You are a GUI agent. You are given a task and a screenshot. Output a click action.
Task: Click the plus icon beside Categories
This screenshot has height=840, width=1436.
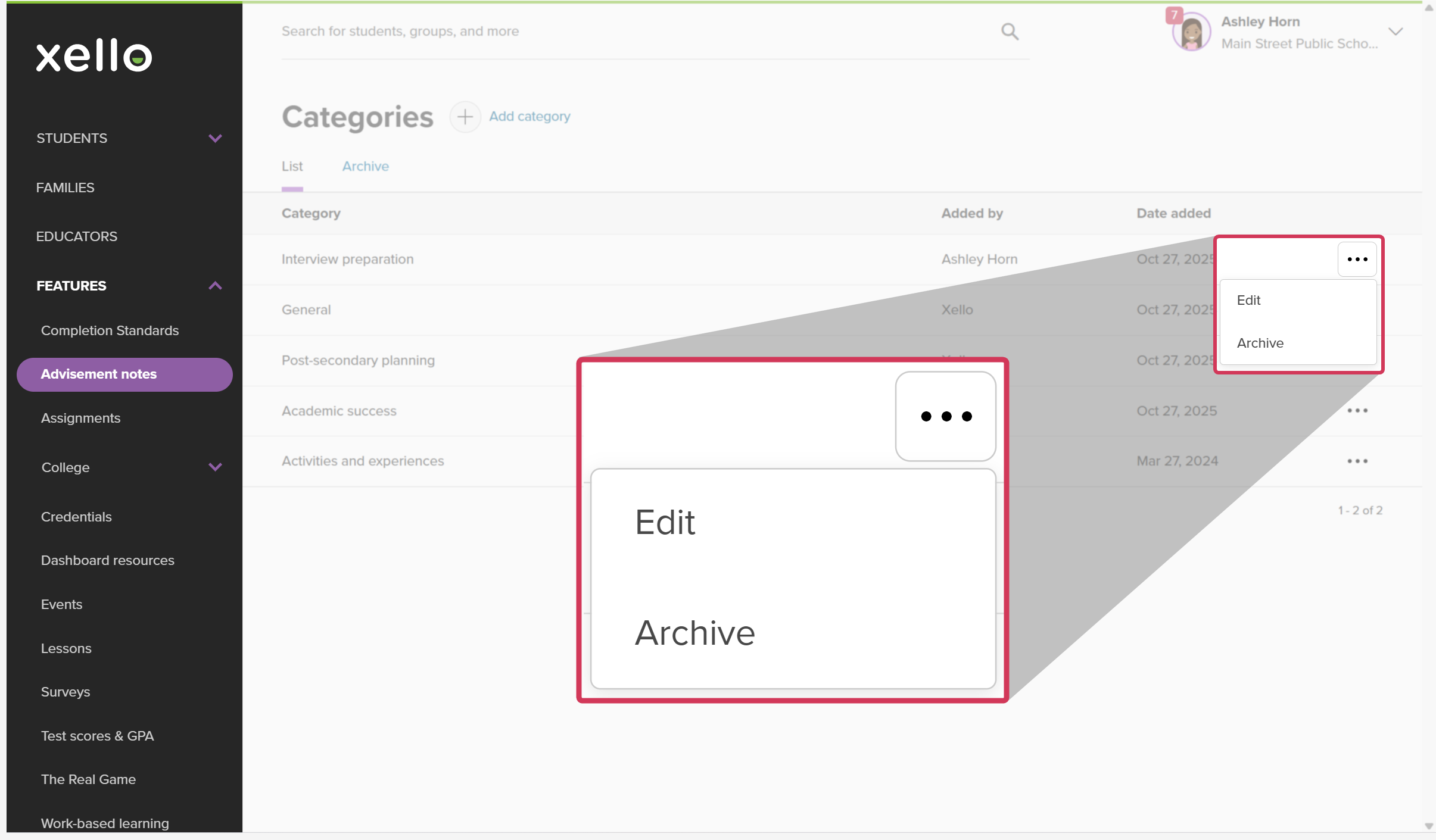465,117
